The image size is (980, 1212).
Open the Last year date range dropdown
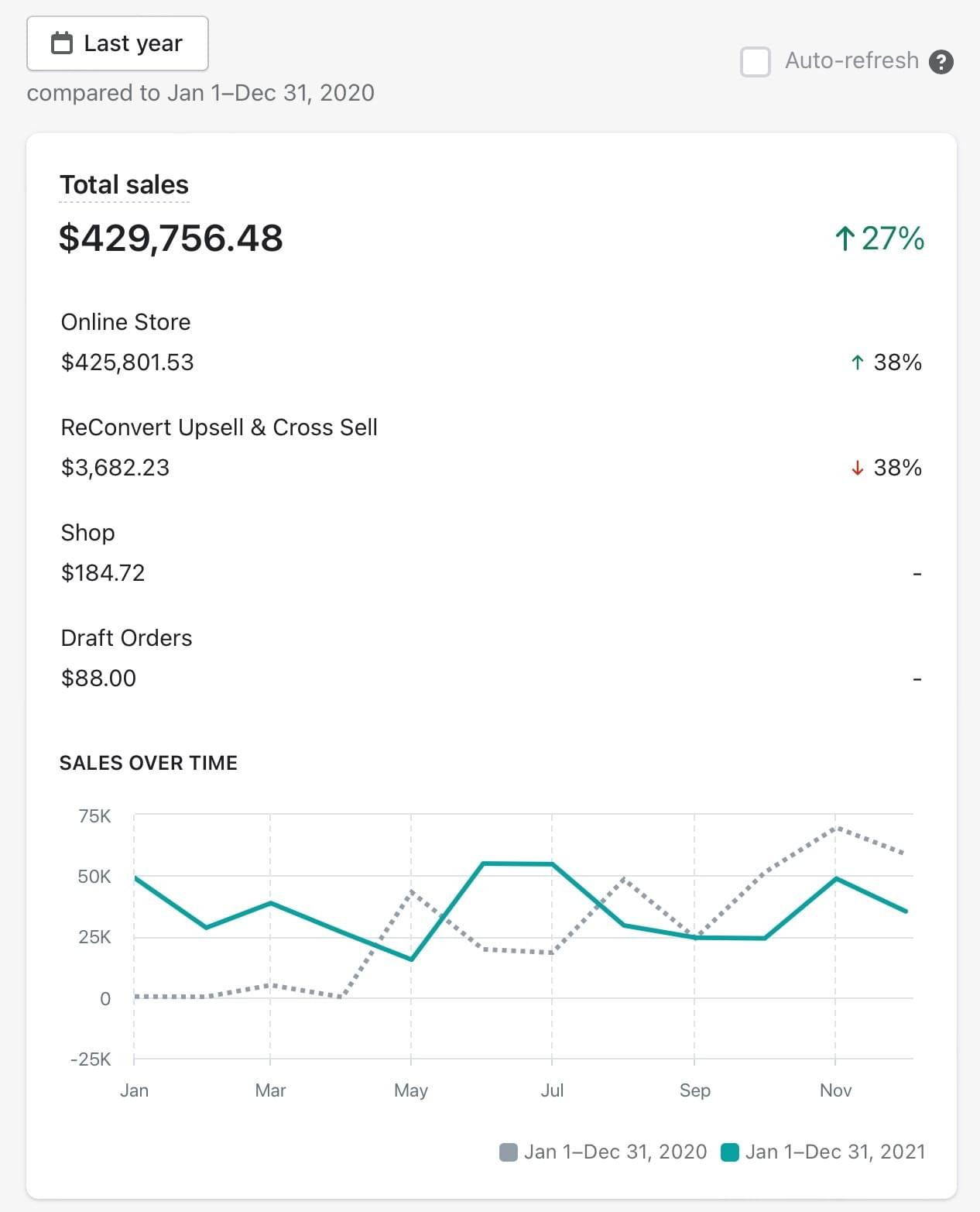(118, 43)
